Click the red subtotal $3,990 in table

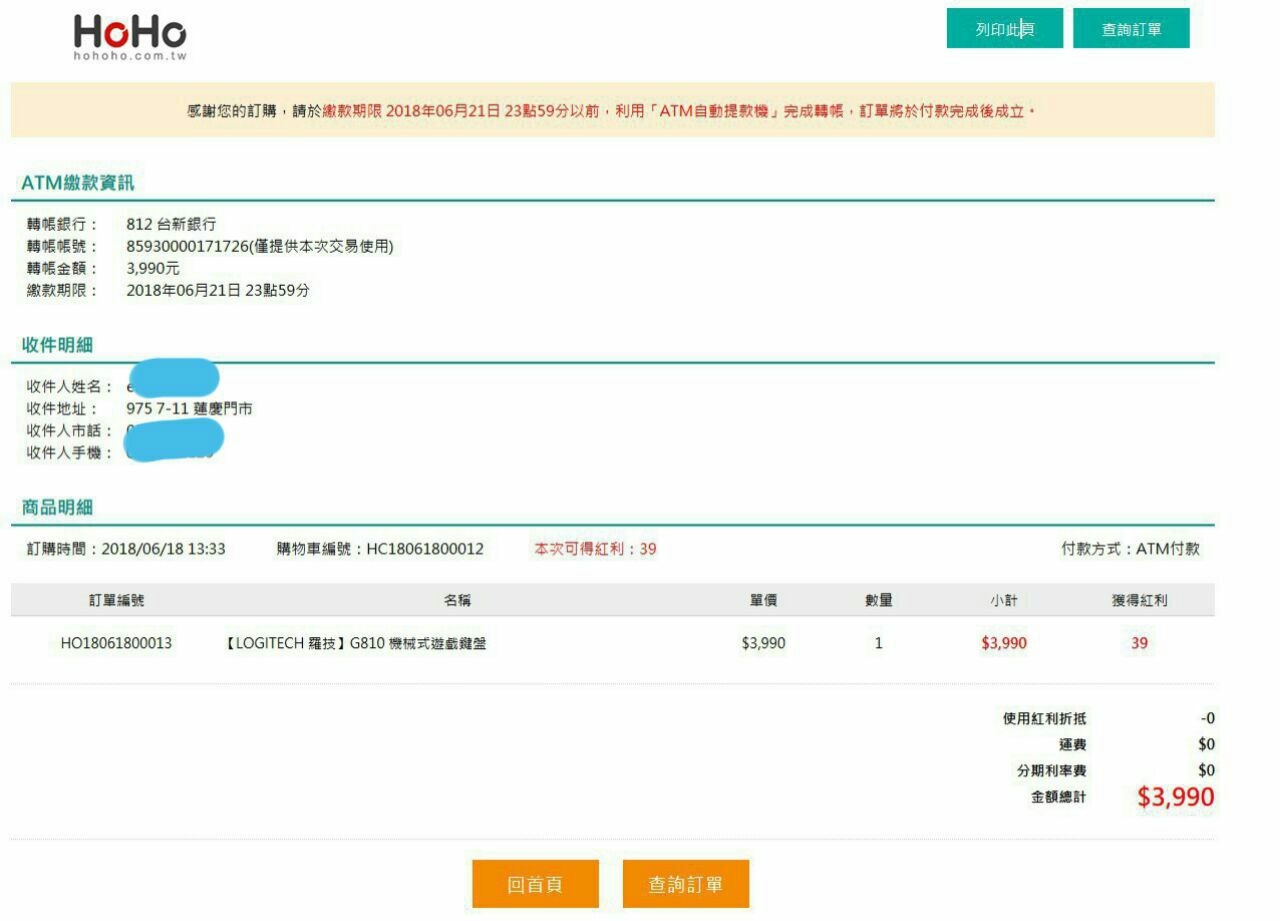coord(1004,643)
